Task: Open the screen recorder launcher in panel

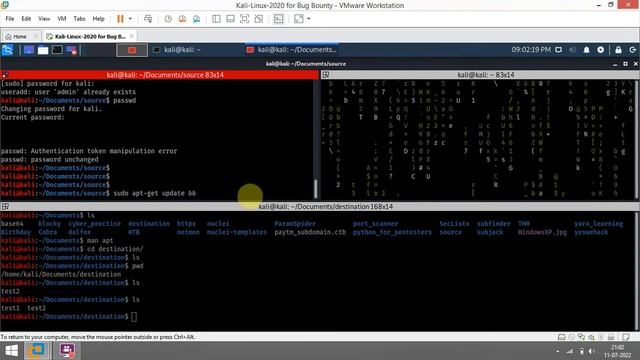Action: click(71, 50)
